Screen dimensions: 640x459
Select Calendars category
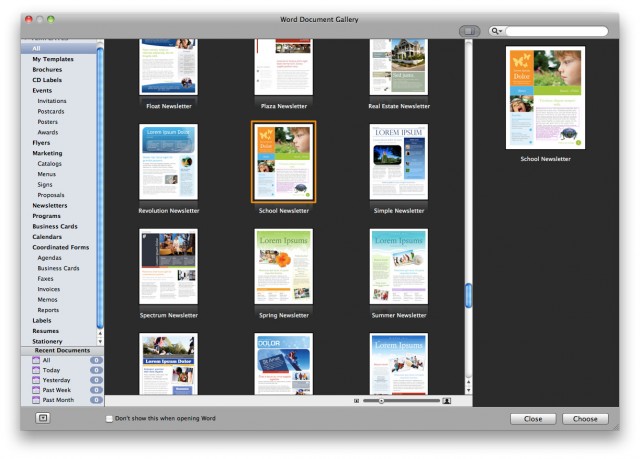47,237
